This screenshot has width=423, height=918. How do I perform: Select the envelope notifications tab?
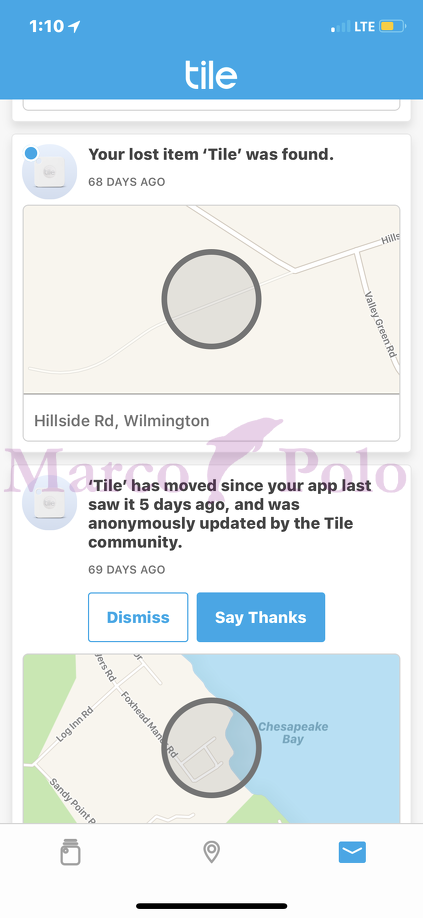(x=352, y=852)
